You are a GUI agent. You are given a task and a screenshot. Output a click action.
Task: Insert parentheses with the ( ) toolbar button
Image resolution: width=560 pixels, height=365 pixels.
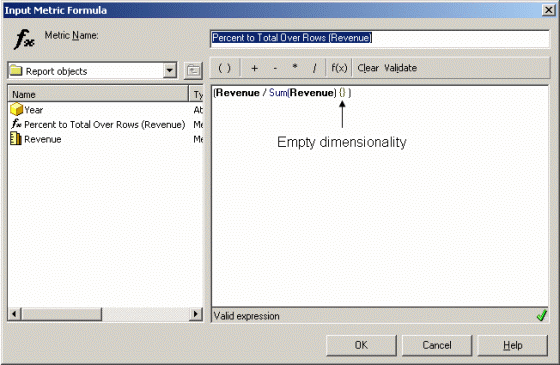point(225,68)
